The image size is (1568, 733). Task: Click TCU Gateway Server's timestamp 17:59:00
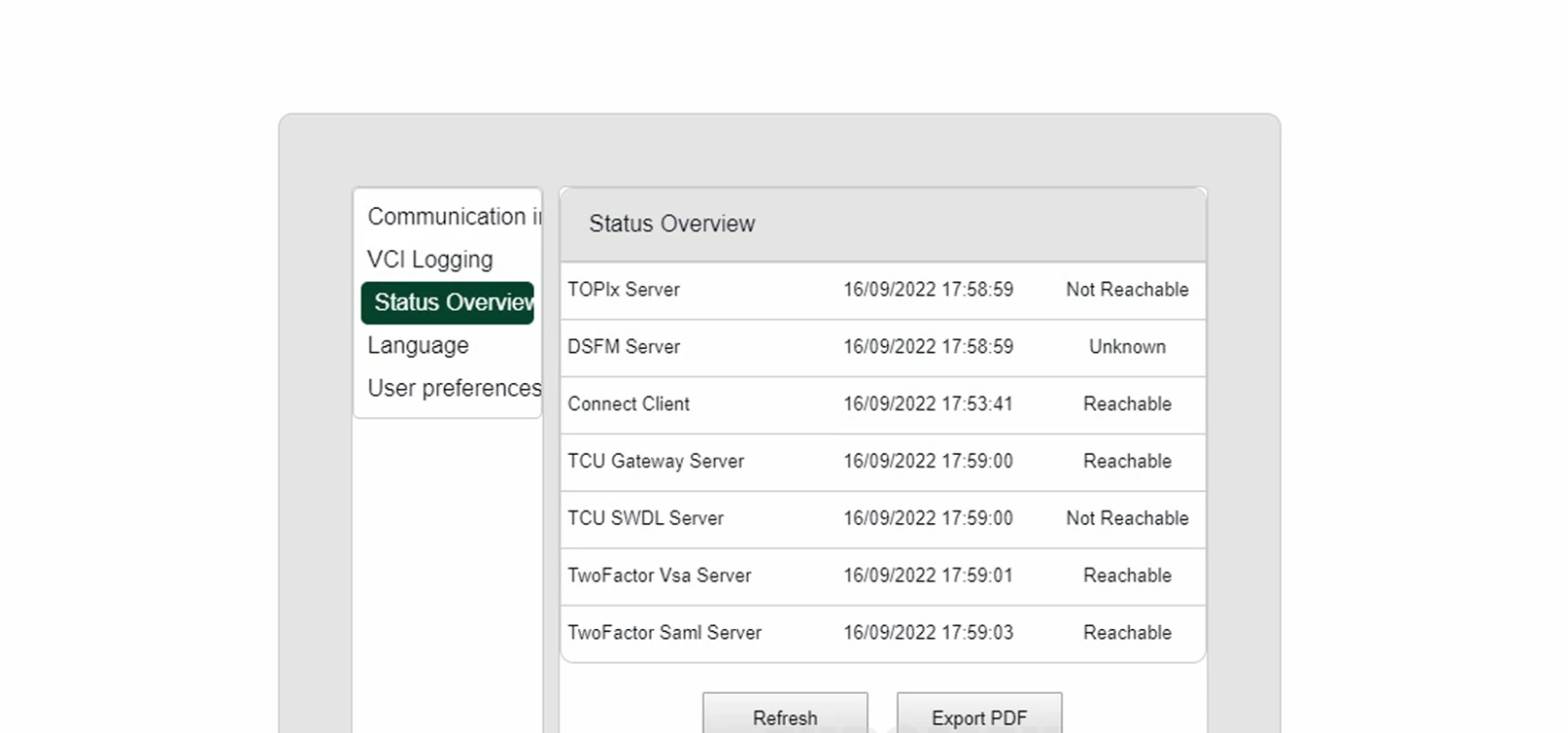click(x=928, y=462)
